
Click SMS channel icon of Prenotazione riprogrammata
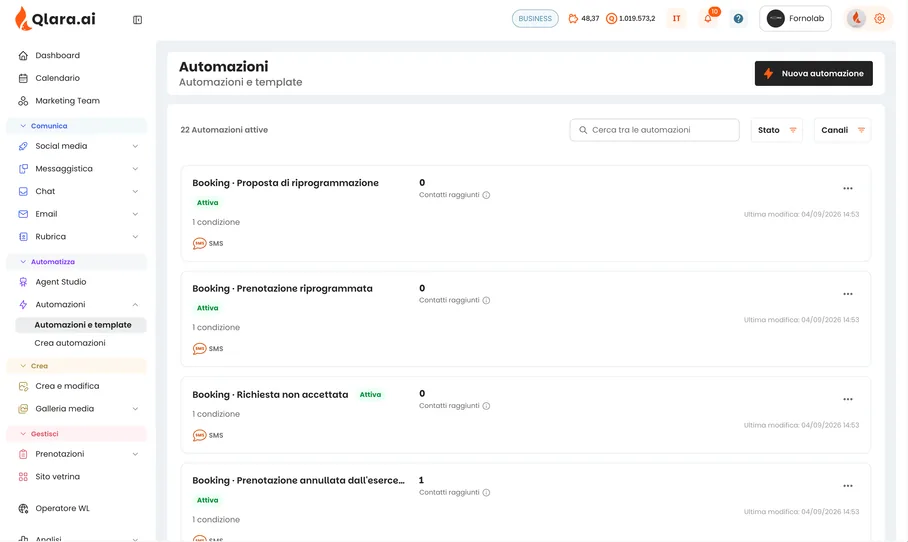coord(199,349)
